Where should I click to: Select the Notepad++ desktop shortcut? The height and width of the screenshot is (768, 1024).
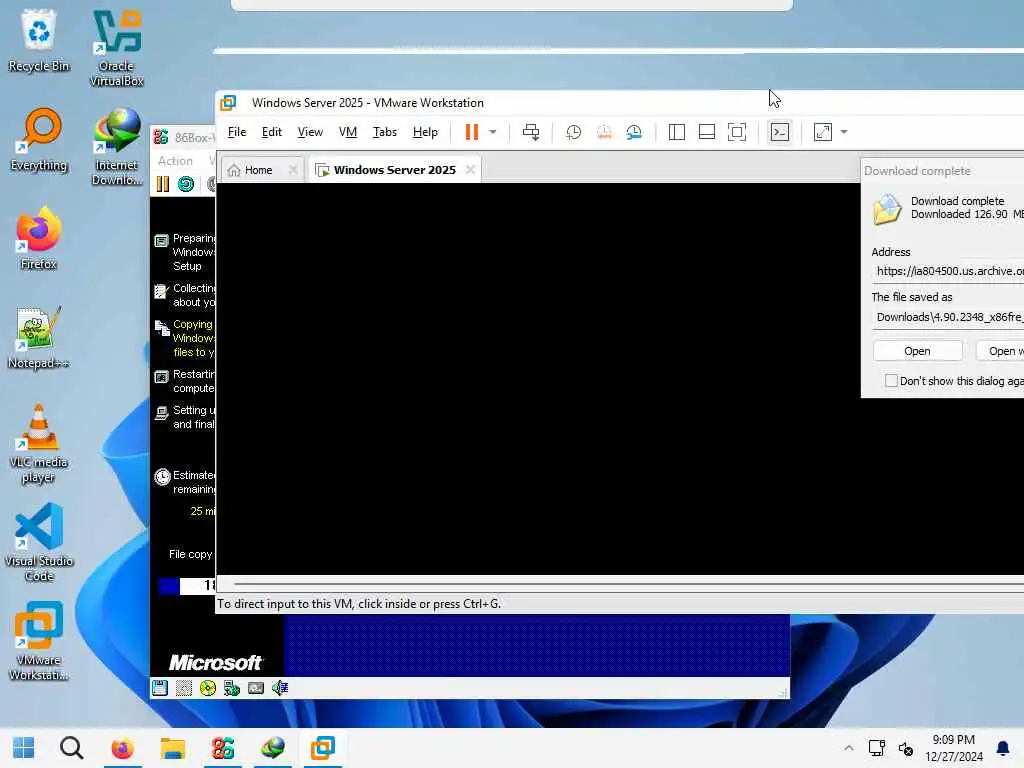tap(39, 338)
